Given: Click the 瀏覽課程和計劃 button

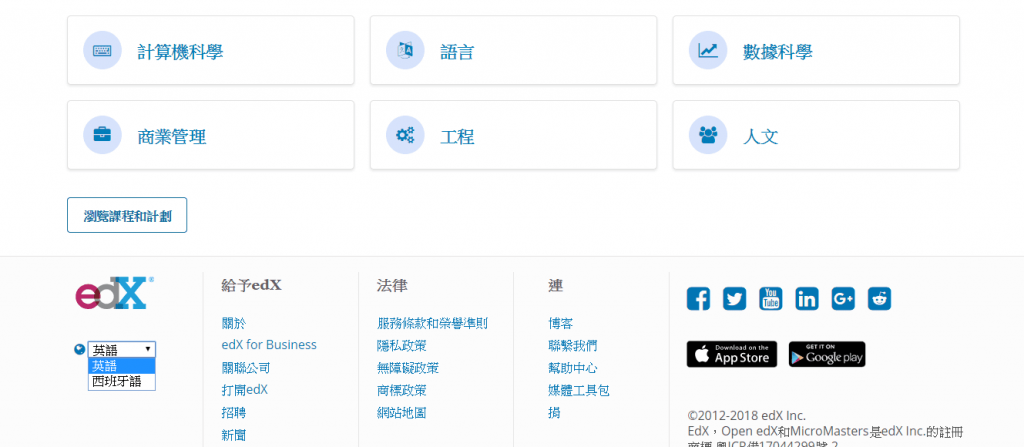Looking at the screenshot, I should (127, 215).
